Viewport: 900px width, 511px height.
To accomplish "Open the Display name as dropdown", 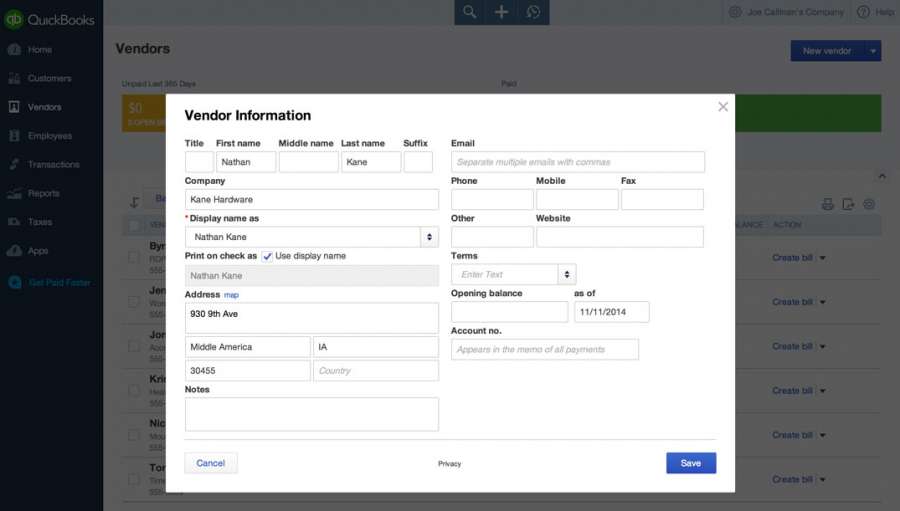I will (429, 237).
